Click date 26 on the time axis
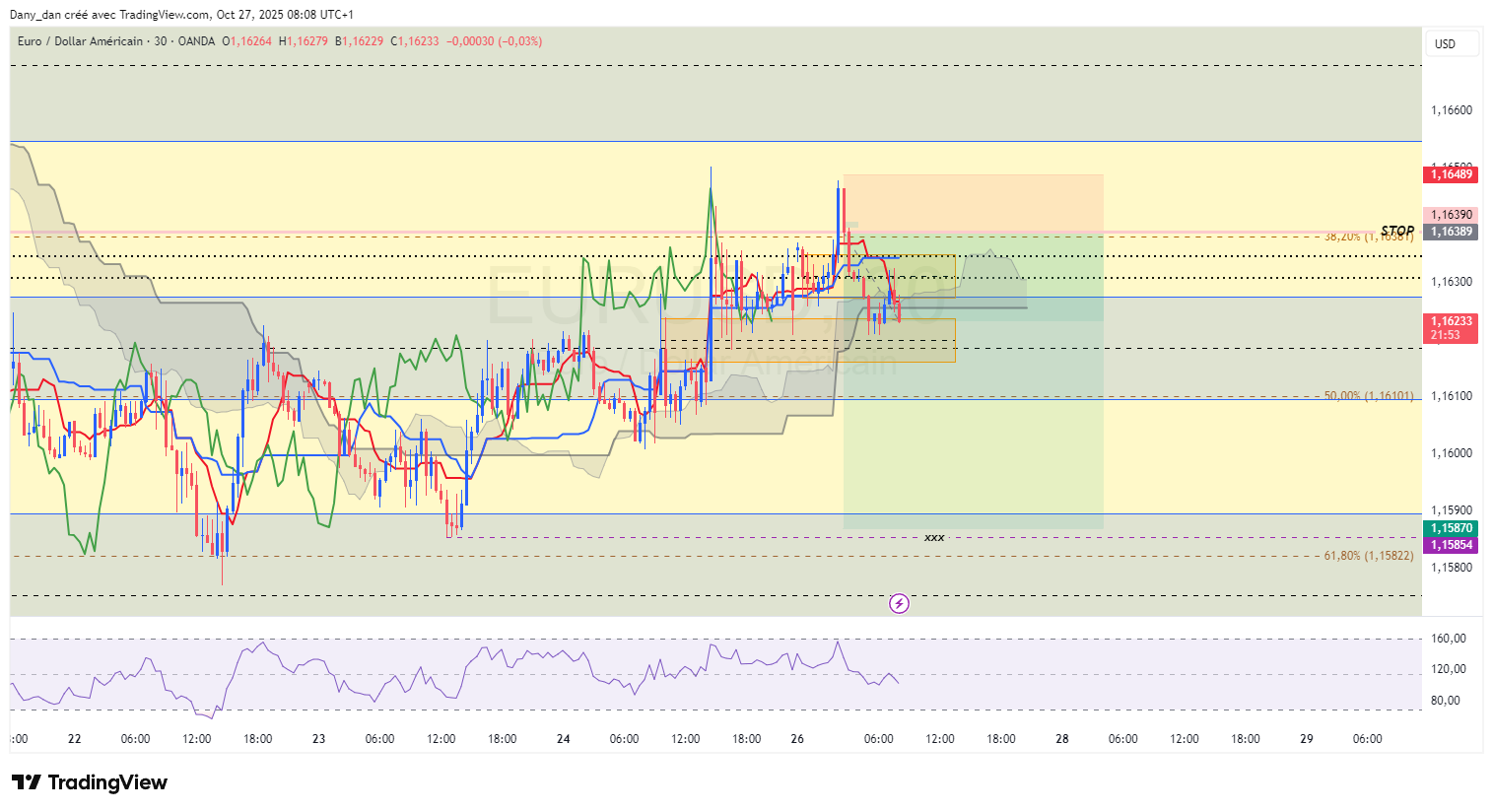The image size is (1493, 812). tap(797, 739)
